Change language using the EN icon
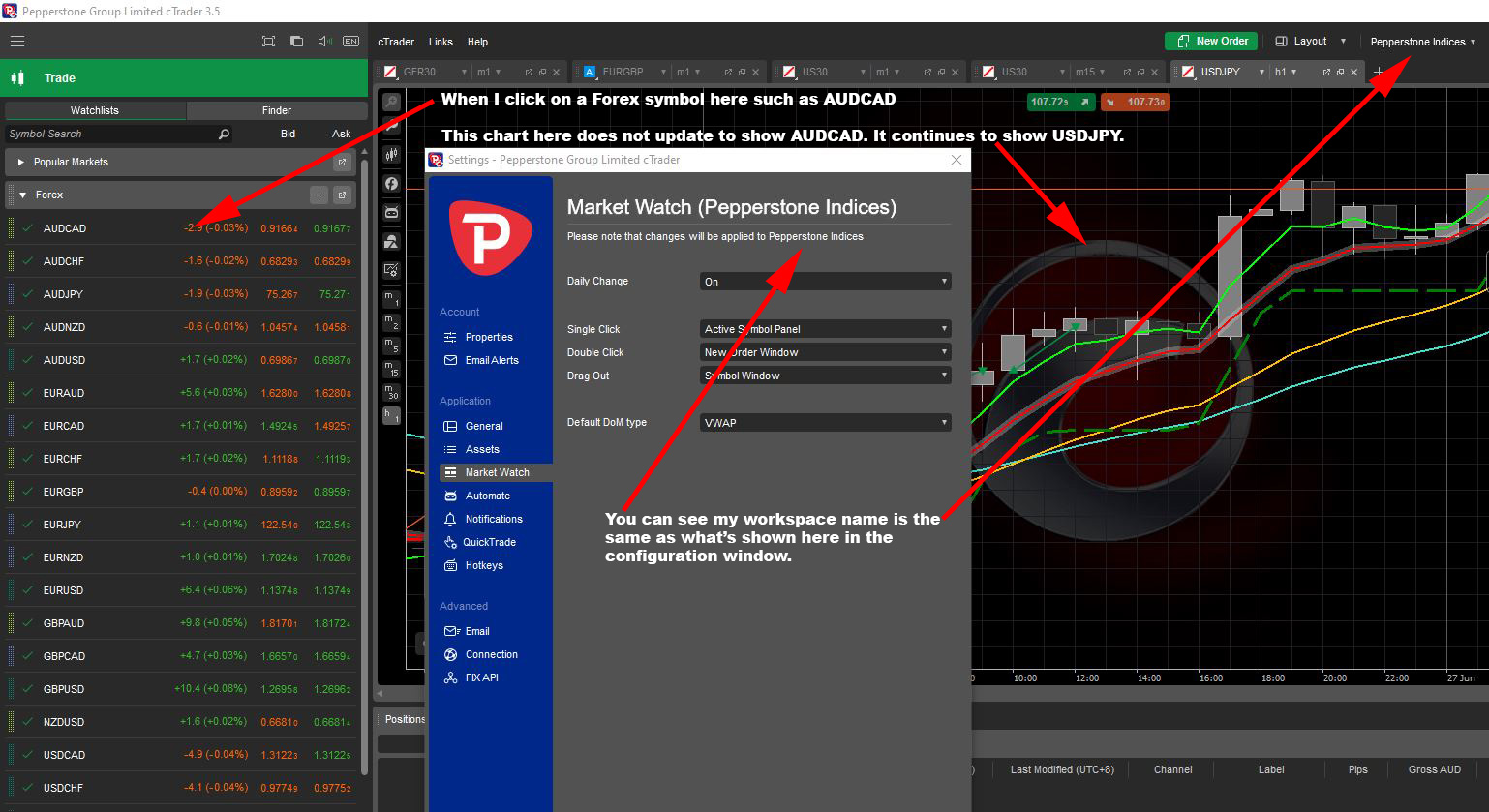 click(350, 42)
